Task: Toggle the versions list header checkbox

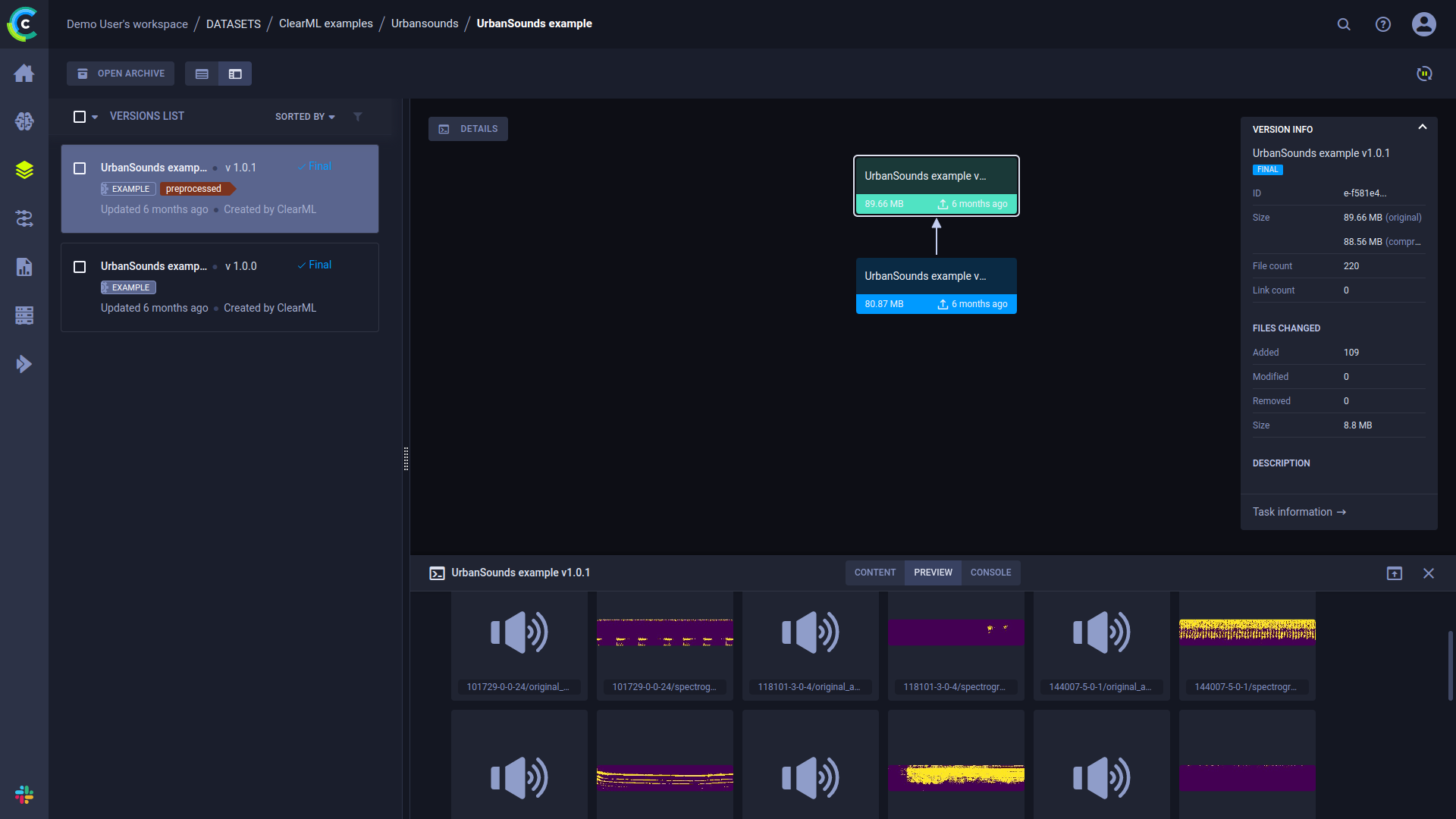Action: point(80,116)
